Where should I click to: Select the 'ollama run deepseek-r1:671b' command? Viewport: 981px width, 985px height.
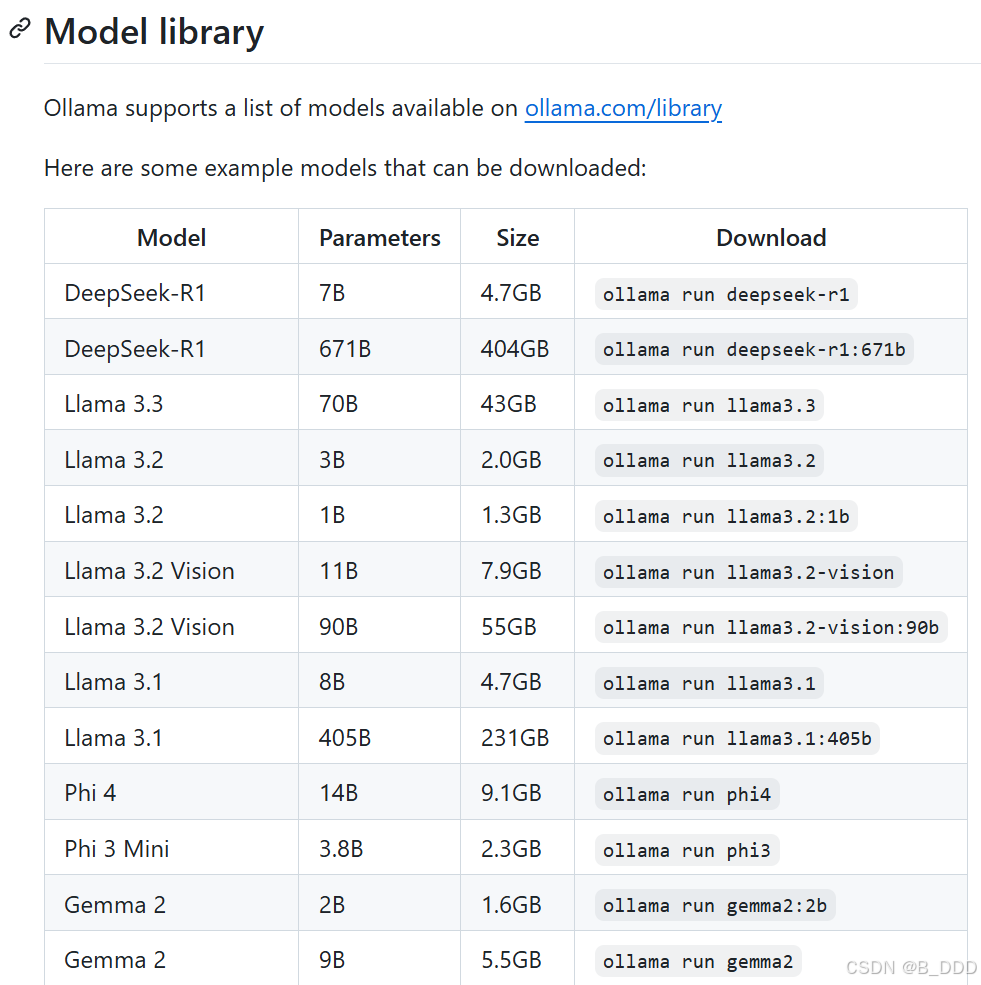754,349
